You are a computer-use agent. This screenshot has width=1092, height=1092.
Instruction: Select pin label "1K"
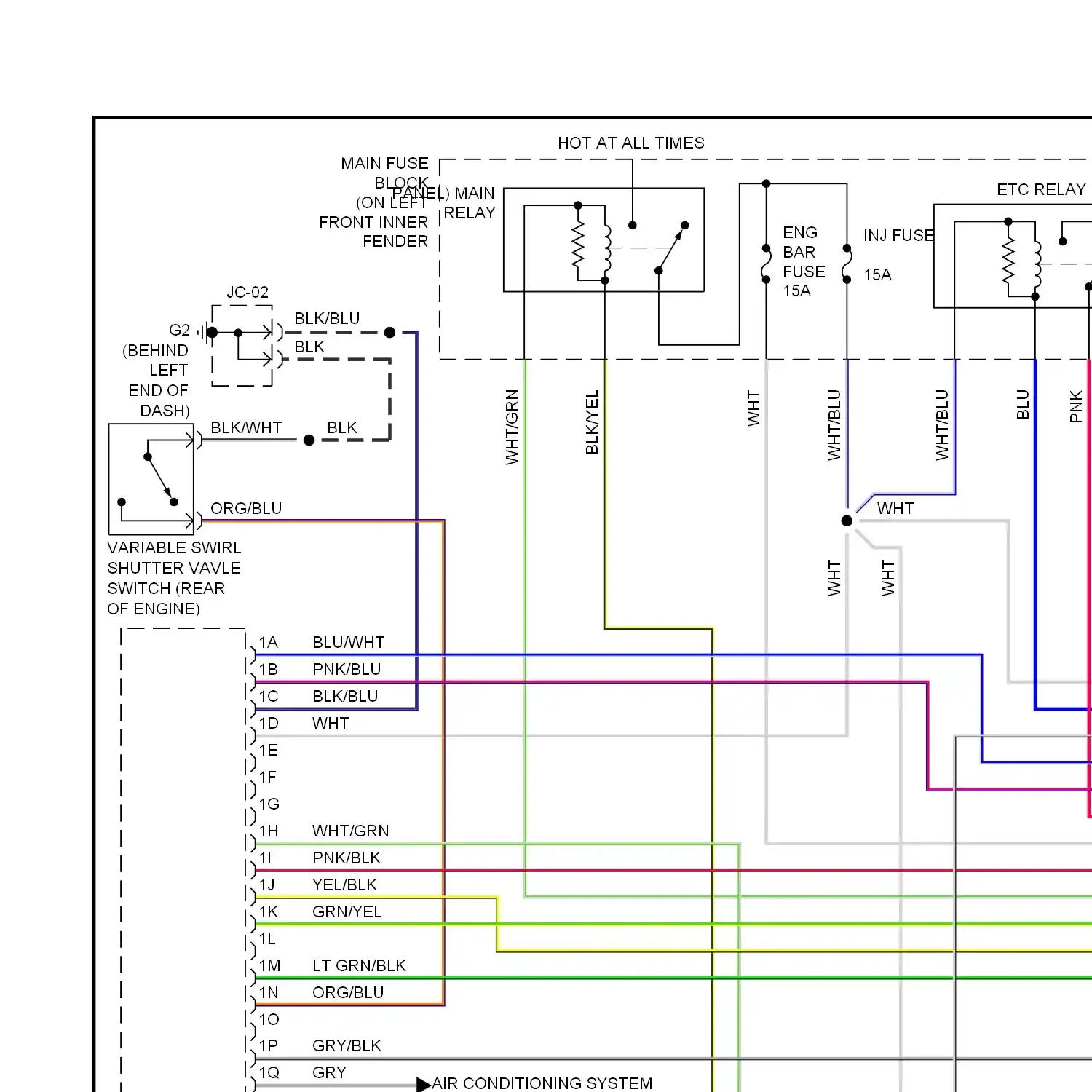(x=269, y=911)
